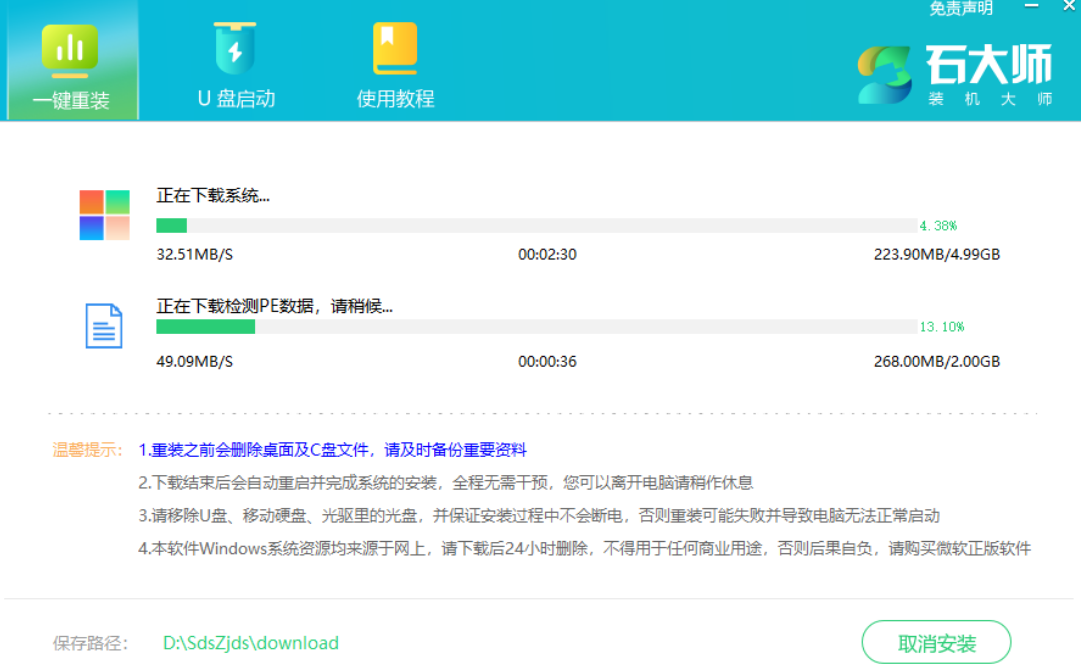Click the PE data download progress bar
This screenshot has height=669, width=1081.
point(536,327)
